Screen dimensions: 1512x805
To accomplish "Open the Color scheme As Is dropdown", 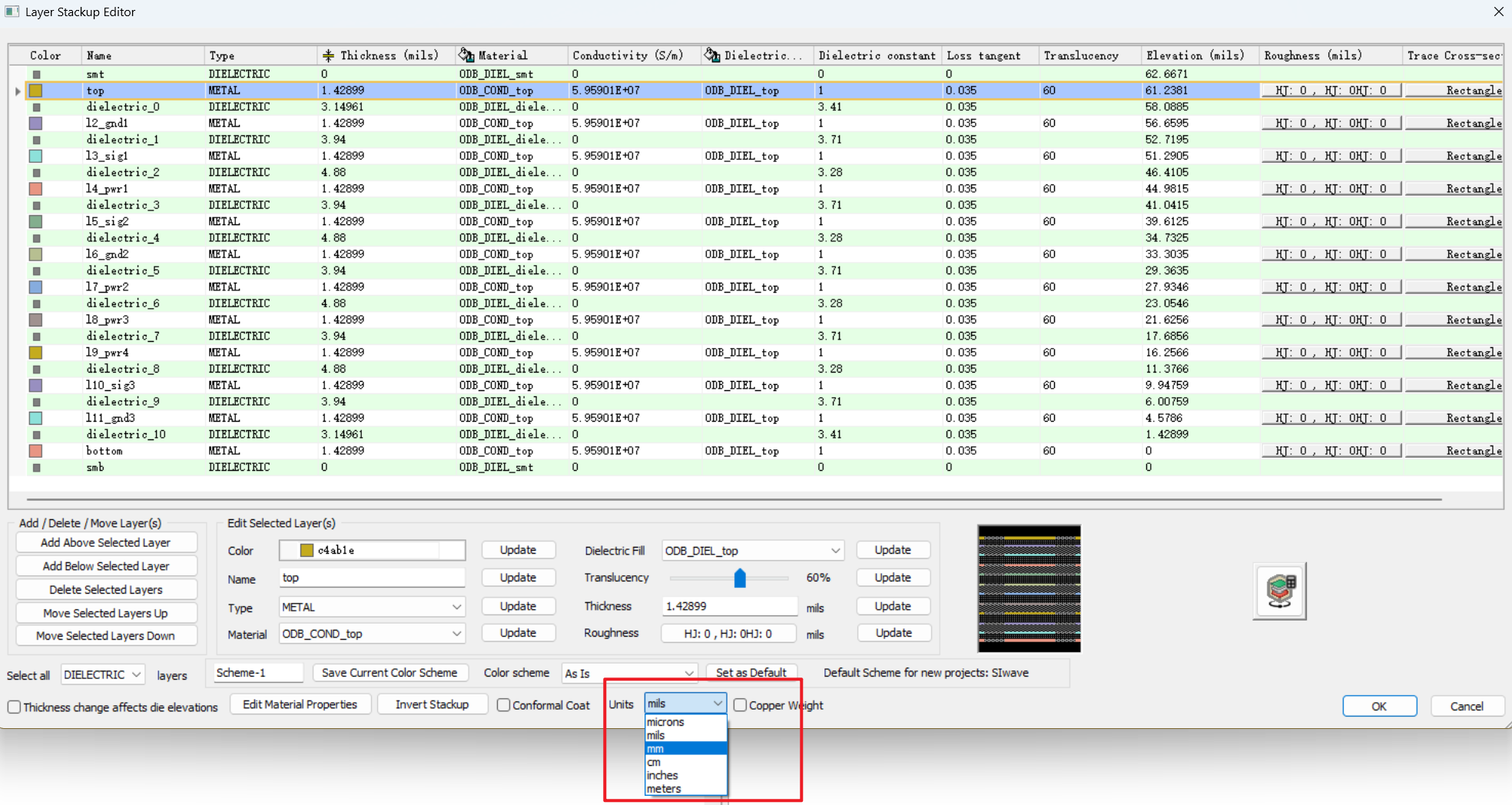I will pyautogui.click(x=629, y=673).
